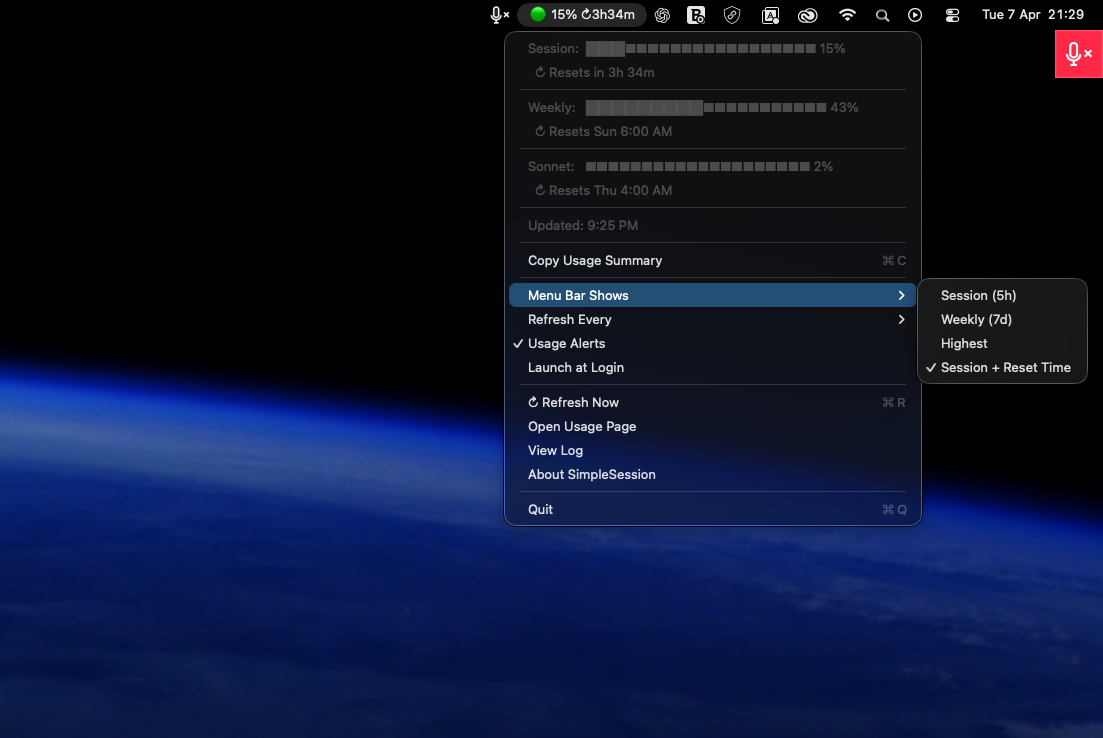Click the 'Updated: 9:25 PM' text
This screenshot has height=738, width=1103.
click(583, 226)
